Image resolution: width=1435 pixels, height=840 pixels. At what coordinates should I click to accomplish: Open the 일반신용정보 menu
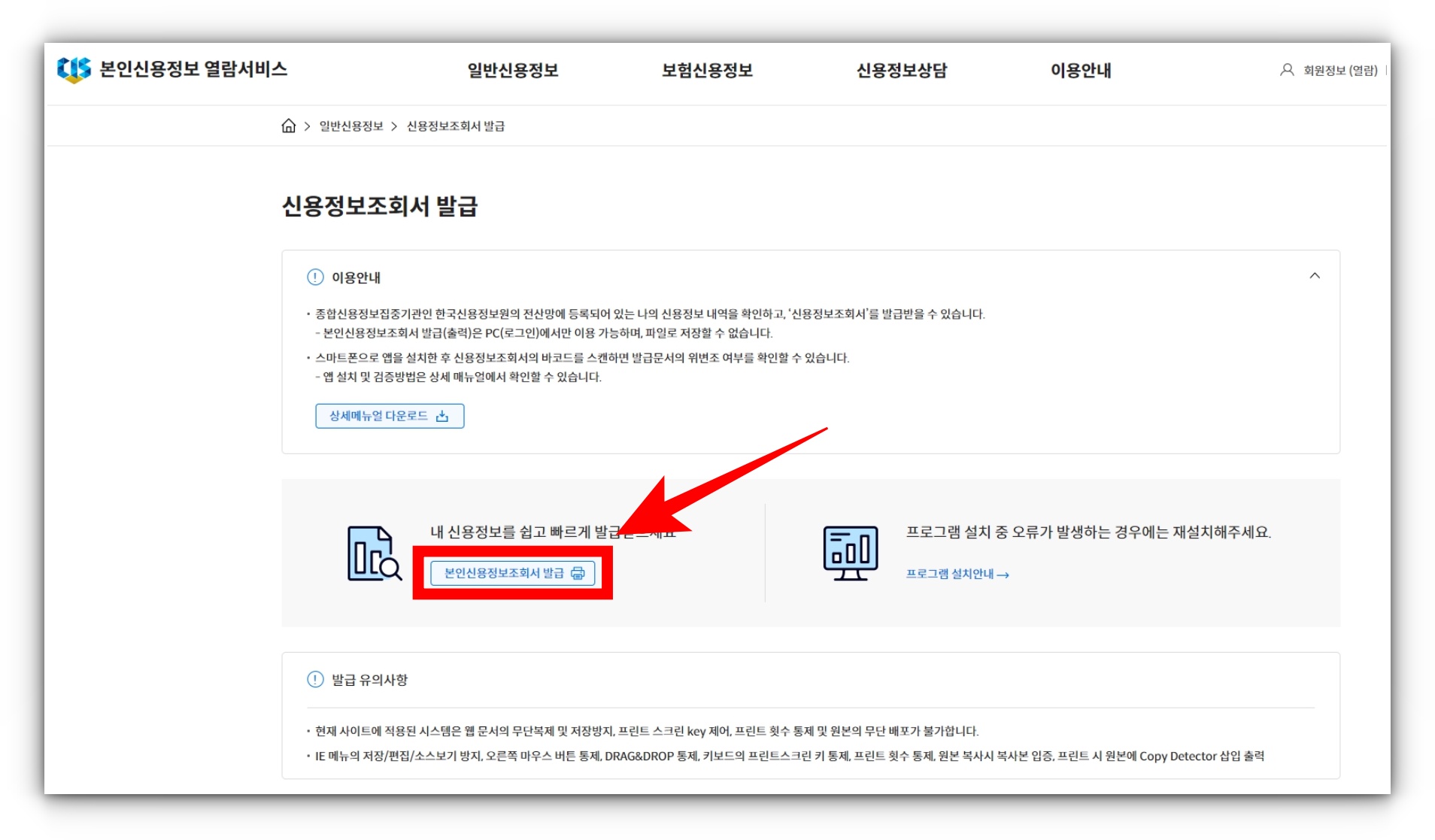coord(514,70)
